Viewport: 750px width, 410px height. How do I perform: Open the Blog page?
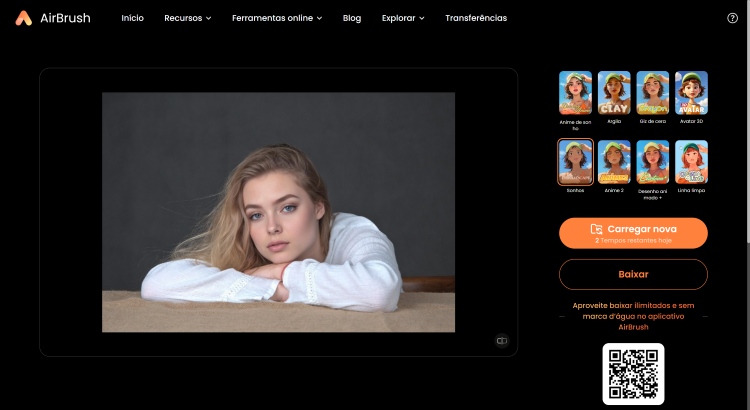352,18
